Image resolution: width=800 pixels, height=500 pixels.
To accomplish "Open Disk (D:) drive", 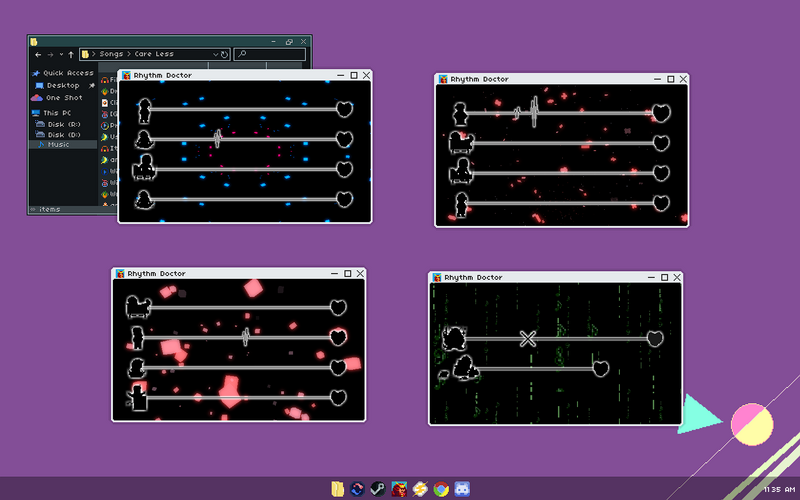I will click(x=58, y=135).
